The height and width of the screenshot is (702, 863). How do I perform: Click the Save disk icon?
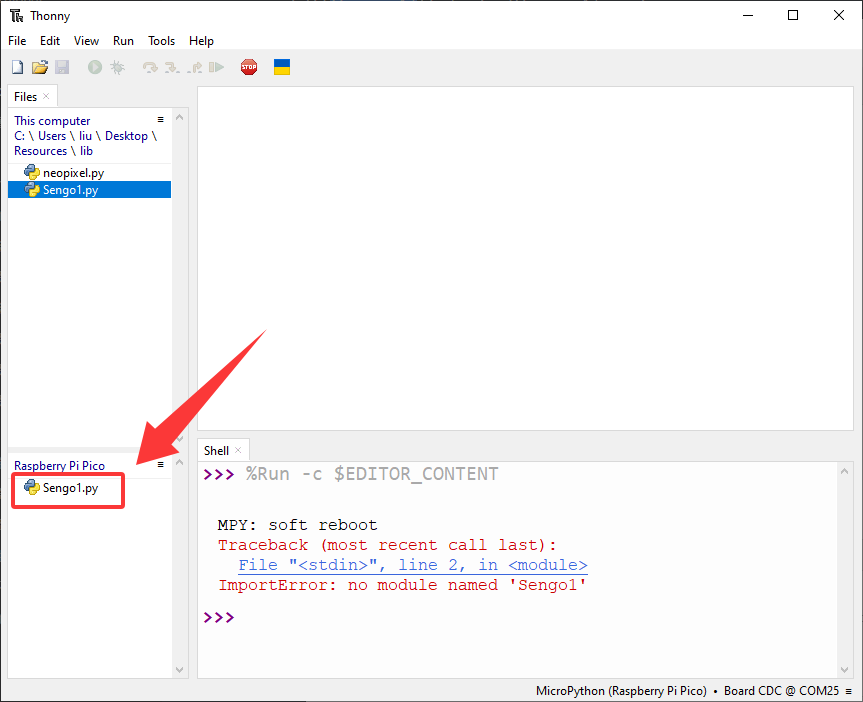tap(62, 67)
